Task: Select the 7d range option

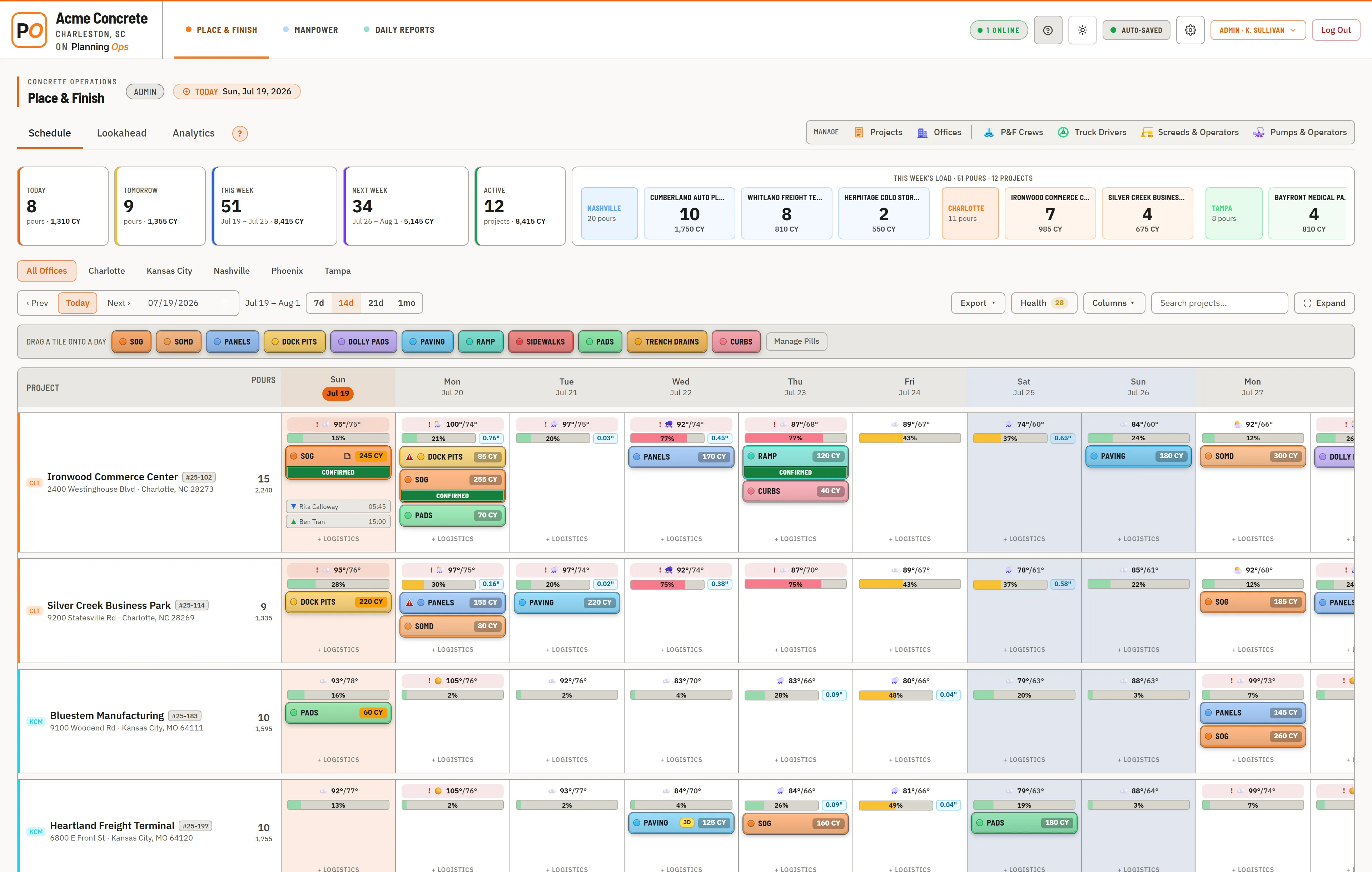Action: point(319,303)
